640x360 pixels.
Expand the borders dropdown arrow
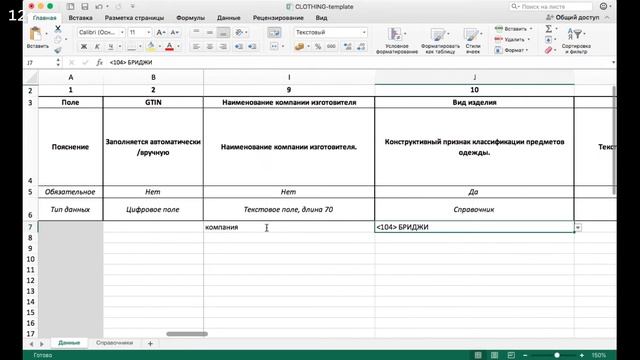click(140, 47)
